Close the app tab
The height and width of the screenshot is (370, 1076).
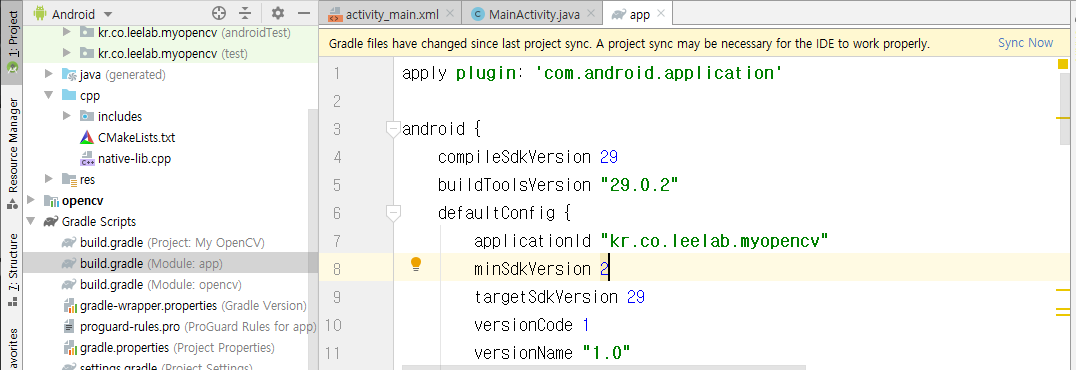pyautogui.click(x=661, y=13)
